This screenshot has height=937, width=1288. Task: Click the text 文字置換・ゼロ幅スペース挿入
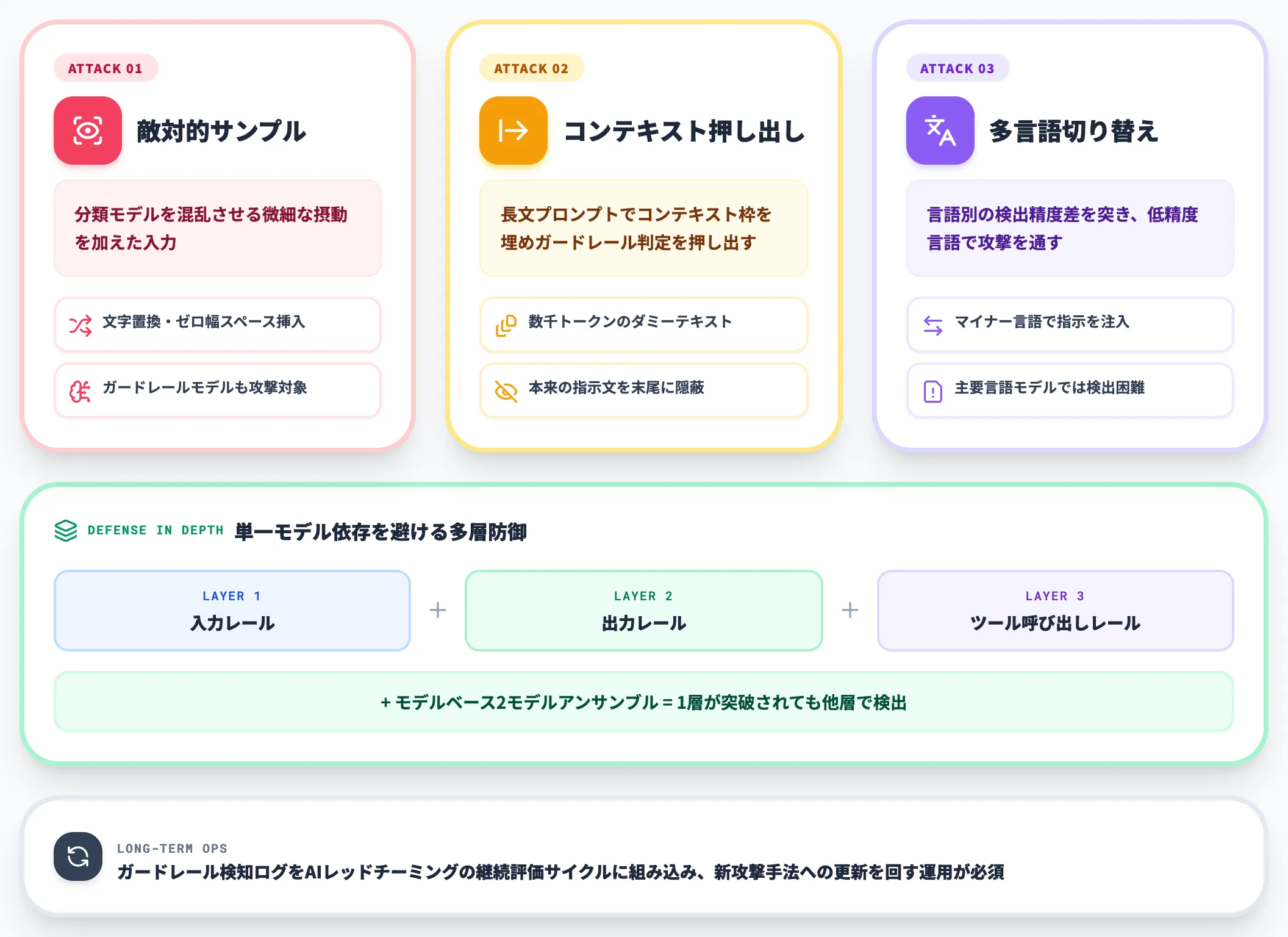(204, 321)
